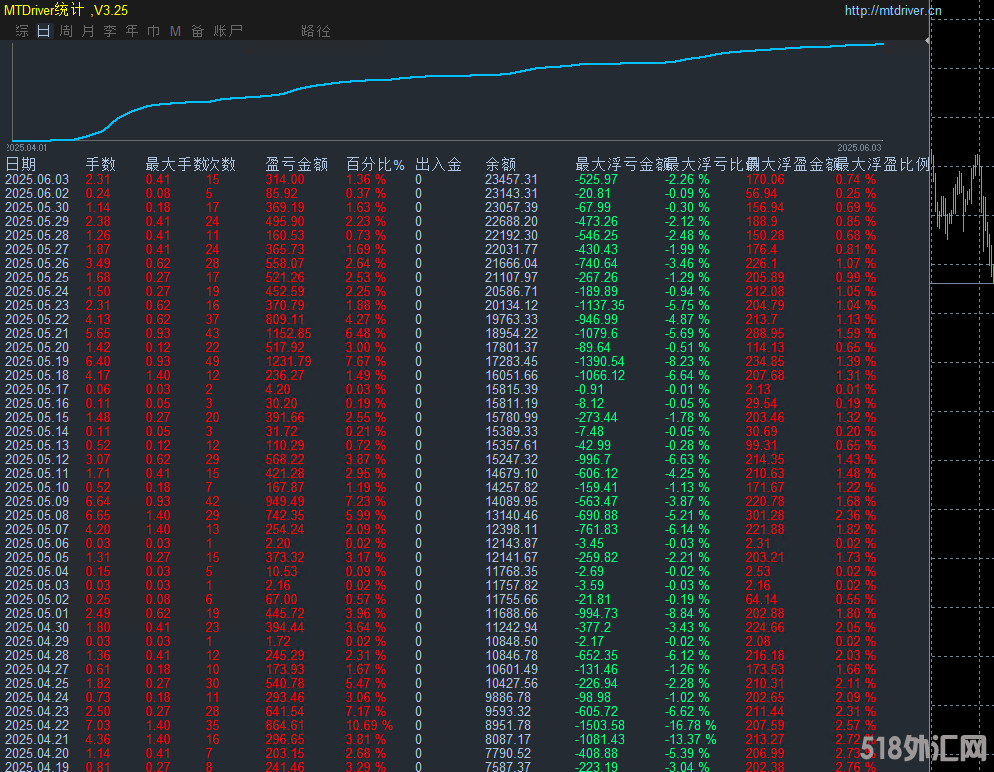Click the 日期 column header
This screenshot has width=994, height=772.
pos(20,165)
